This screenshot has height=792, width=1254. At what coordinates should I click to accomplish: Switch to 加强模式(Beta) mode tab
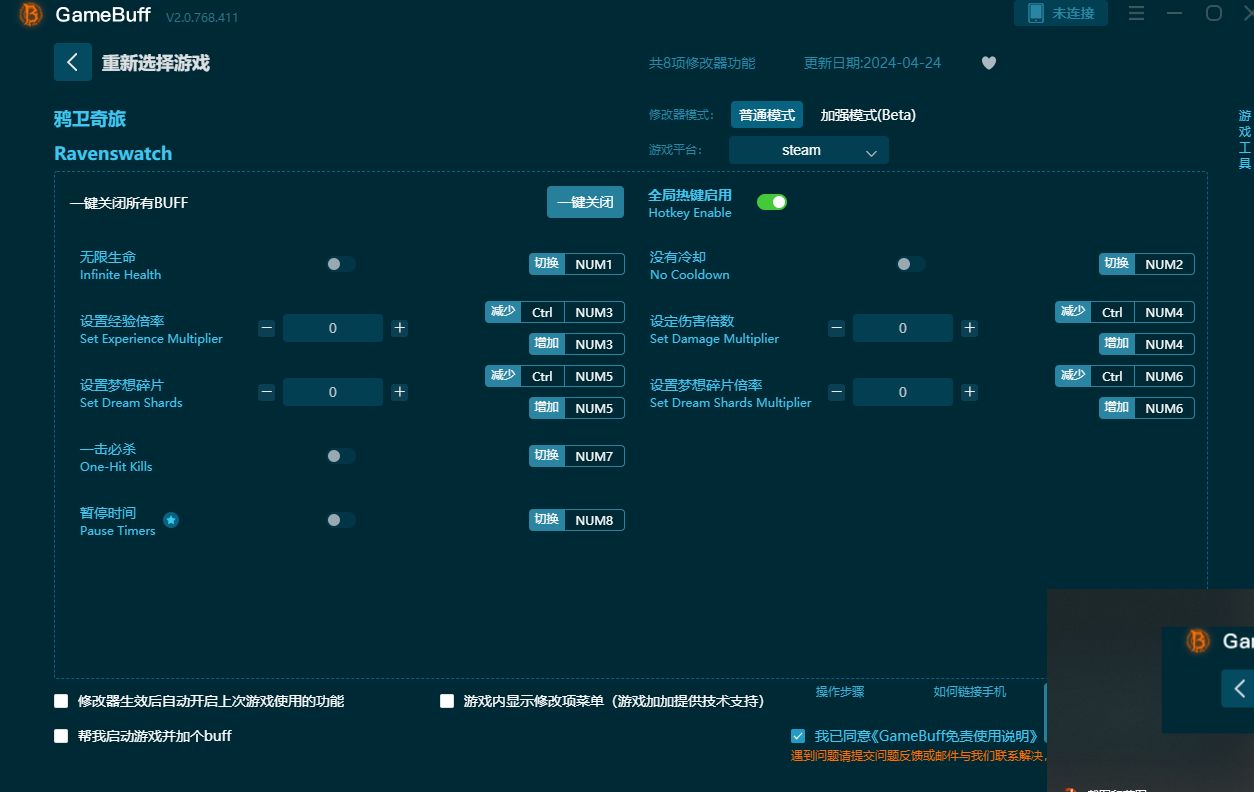(x=868, y=115)
